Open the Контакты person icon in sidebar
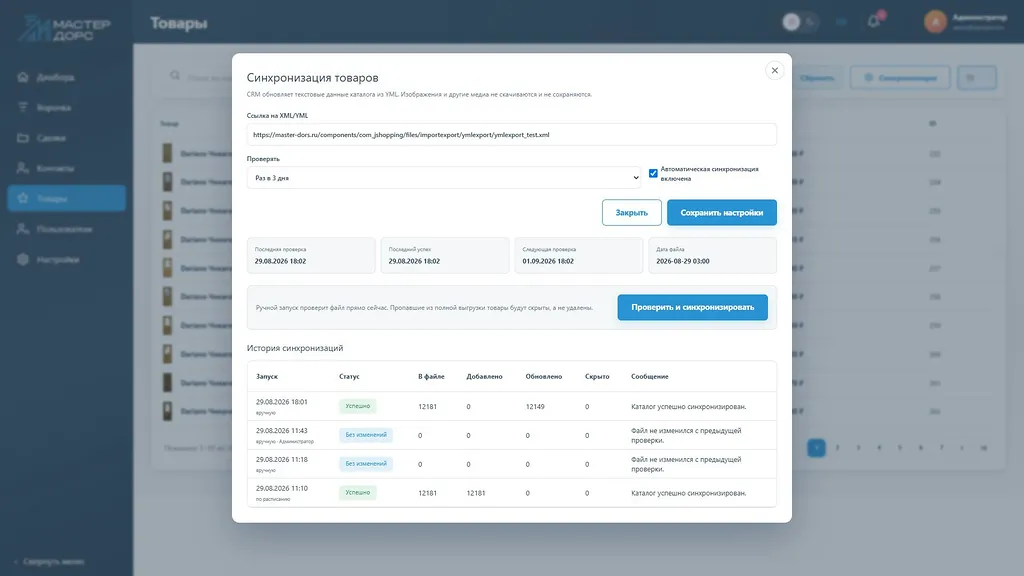The height and width of the screenshot is (576, 1024). point(23,168)
